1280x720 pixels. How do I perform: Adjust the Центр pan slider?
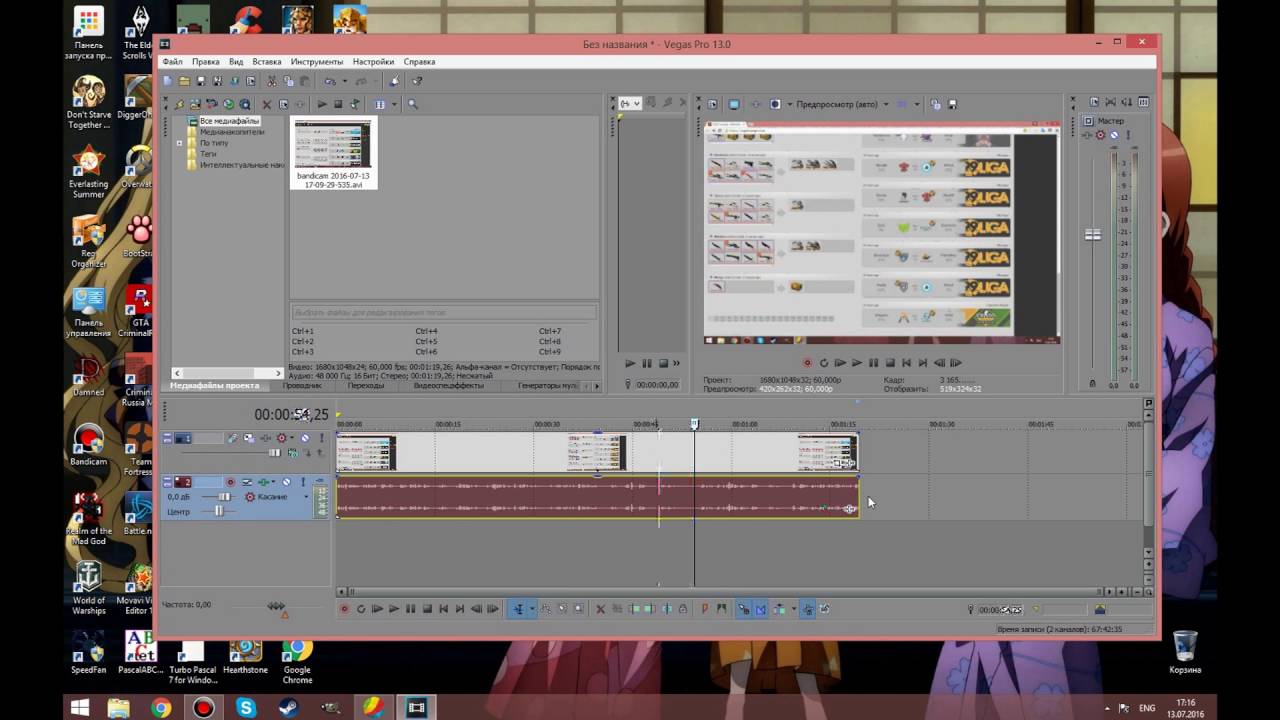219,511
